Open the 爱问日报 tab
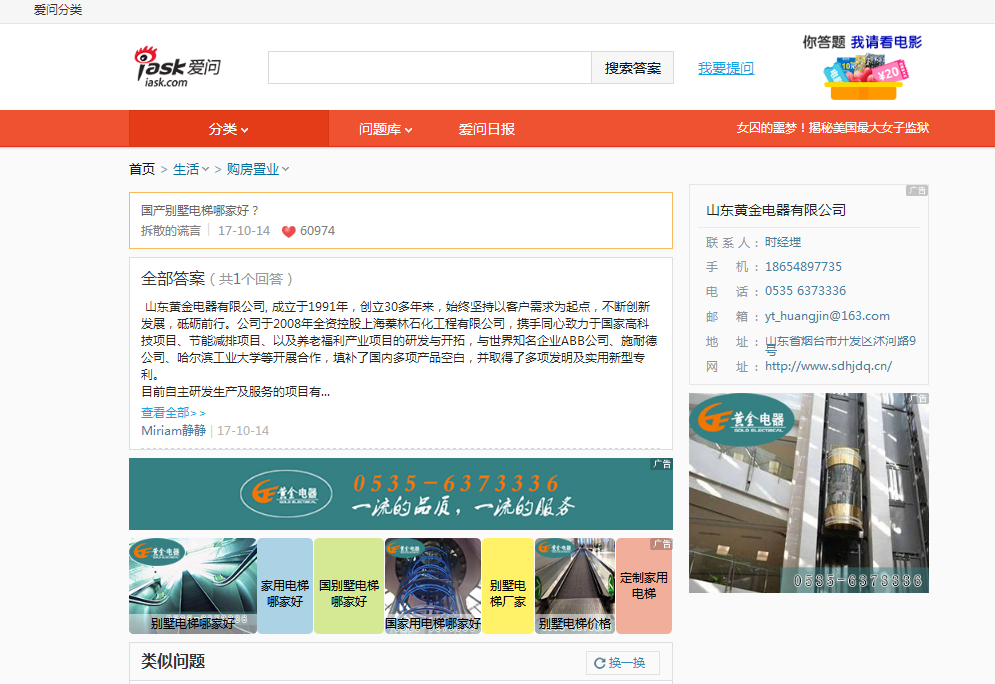The image size is (995, 684). click(x=487, y=129)
